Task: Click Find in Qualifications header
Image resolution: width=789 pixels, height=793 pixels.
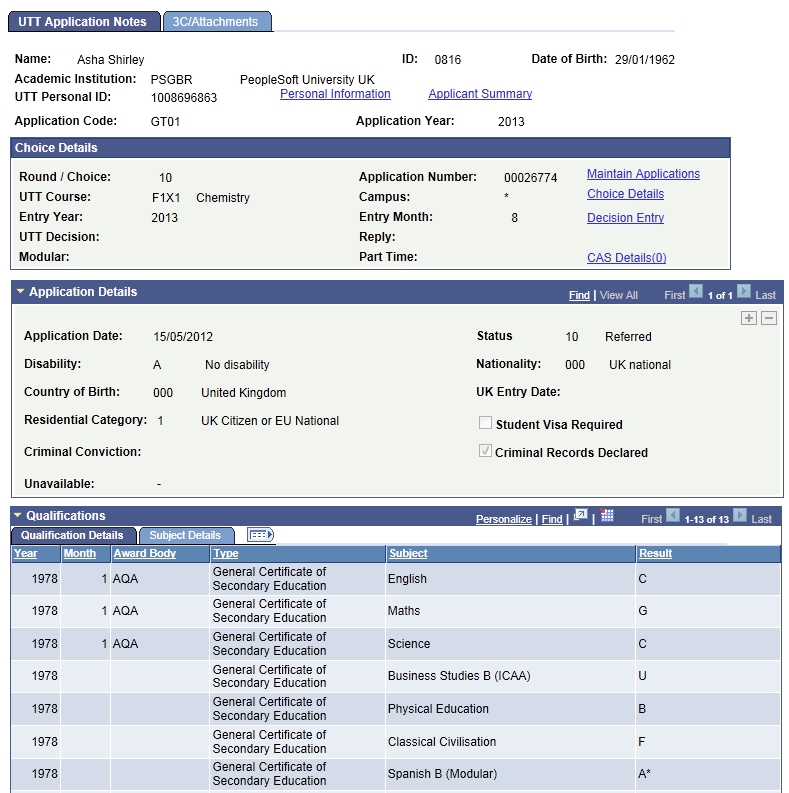Action: coord(552,519)
